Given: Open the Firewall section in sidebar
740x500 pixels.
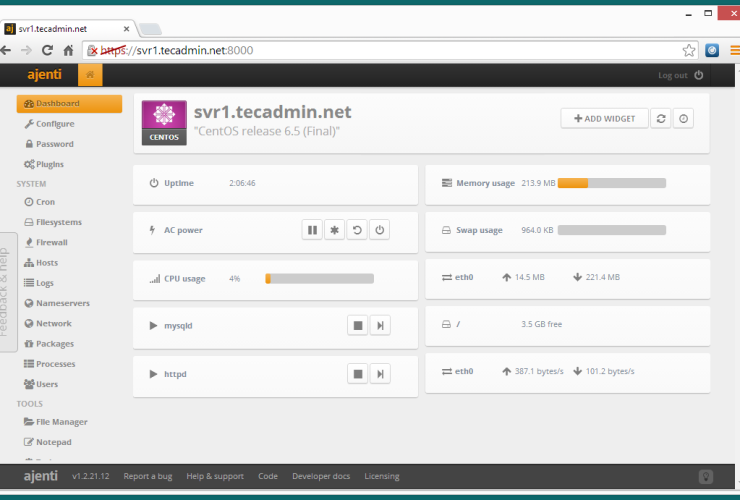Looking at the screenshot, I should 51,242.
